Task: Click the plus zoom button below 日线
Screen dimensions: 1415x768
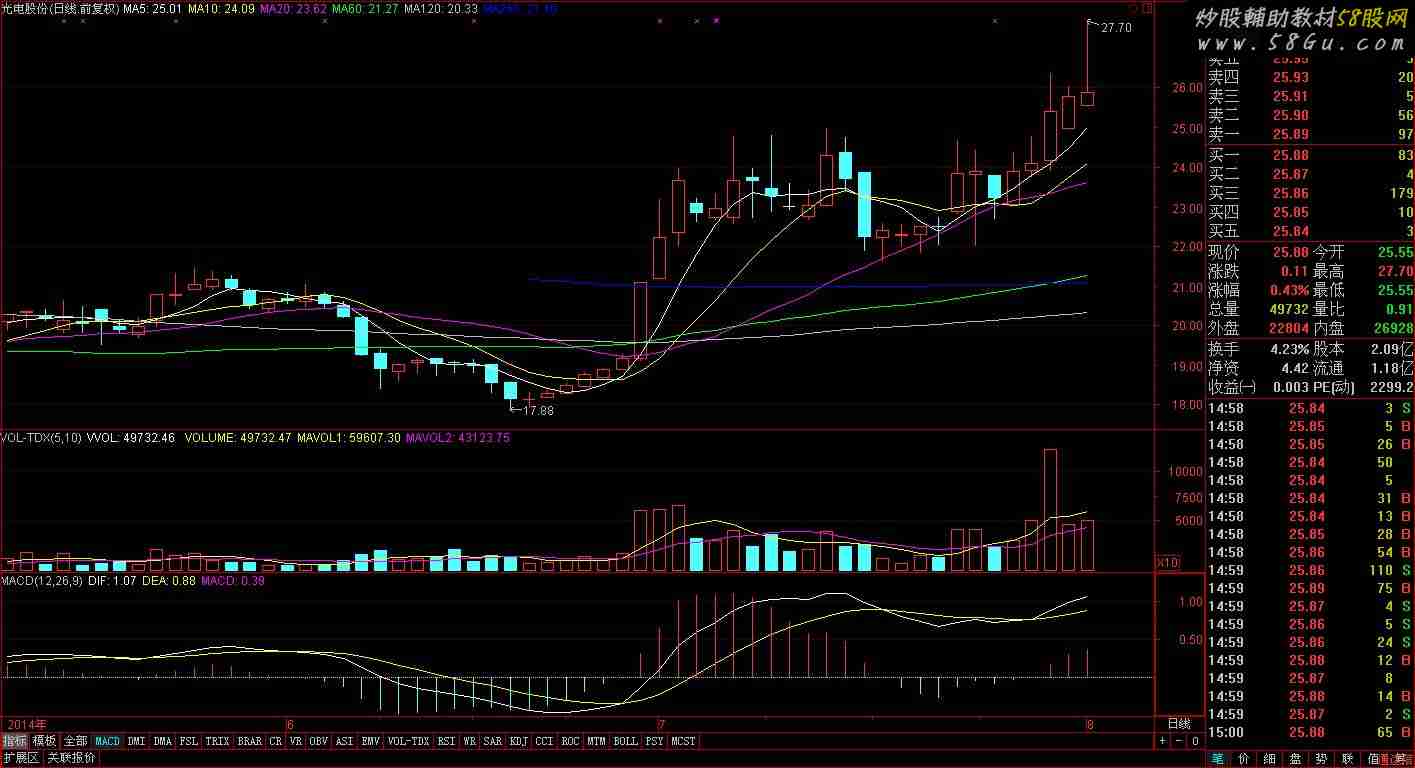Action: [x=1162, y=741]
